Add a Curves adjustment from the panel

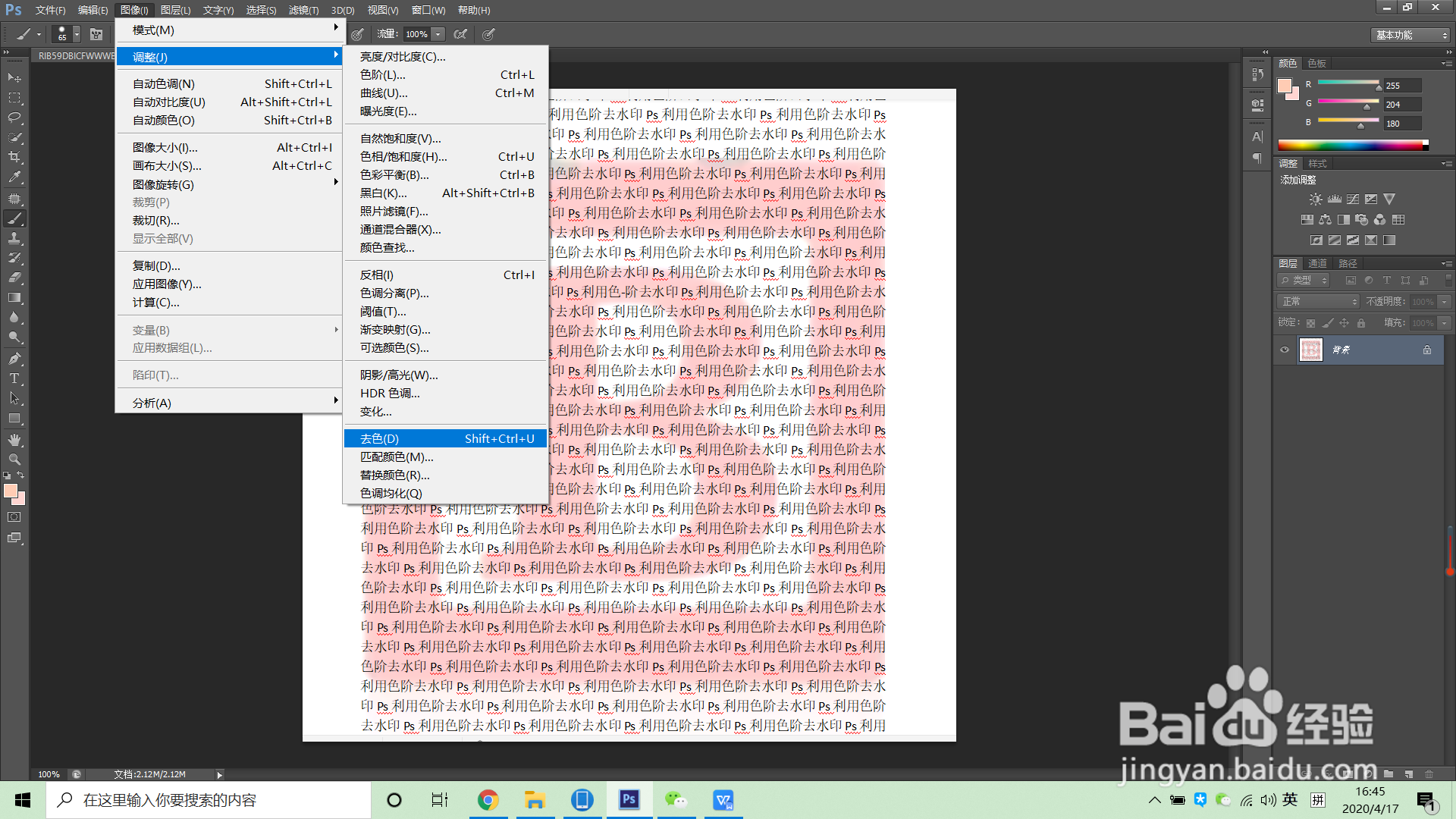pos(1353,199)
